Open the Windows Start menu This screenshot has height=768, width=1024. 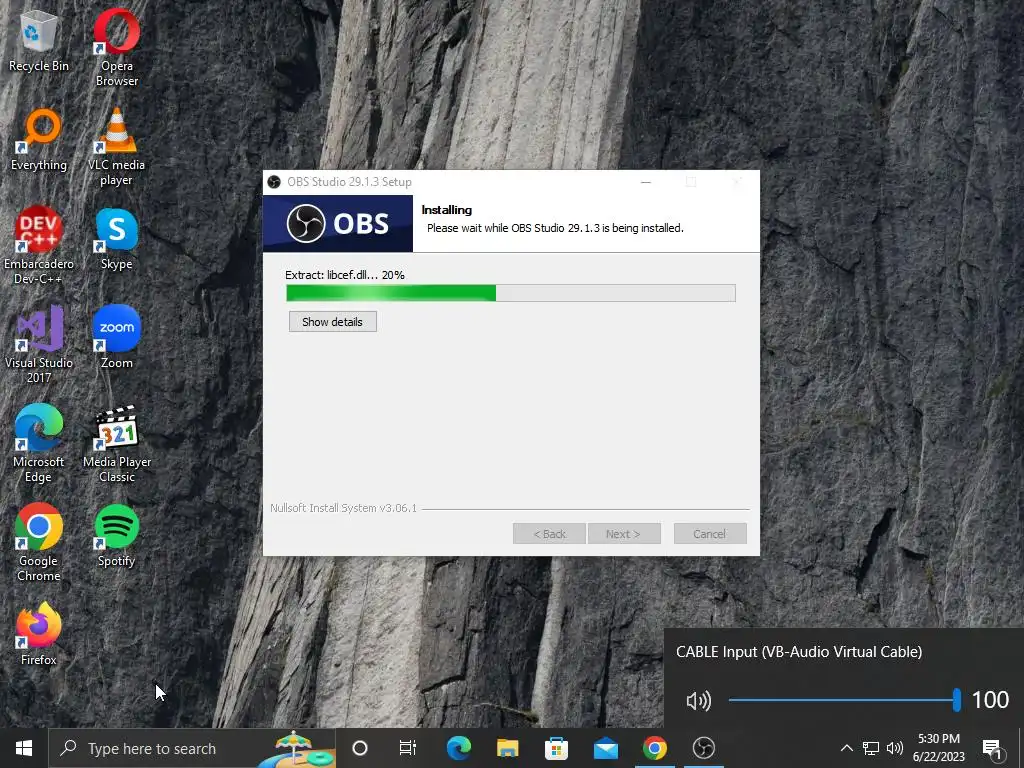[x=24, y=748]
